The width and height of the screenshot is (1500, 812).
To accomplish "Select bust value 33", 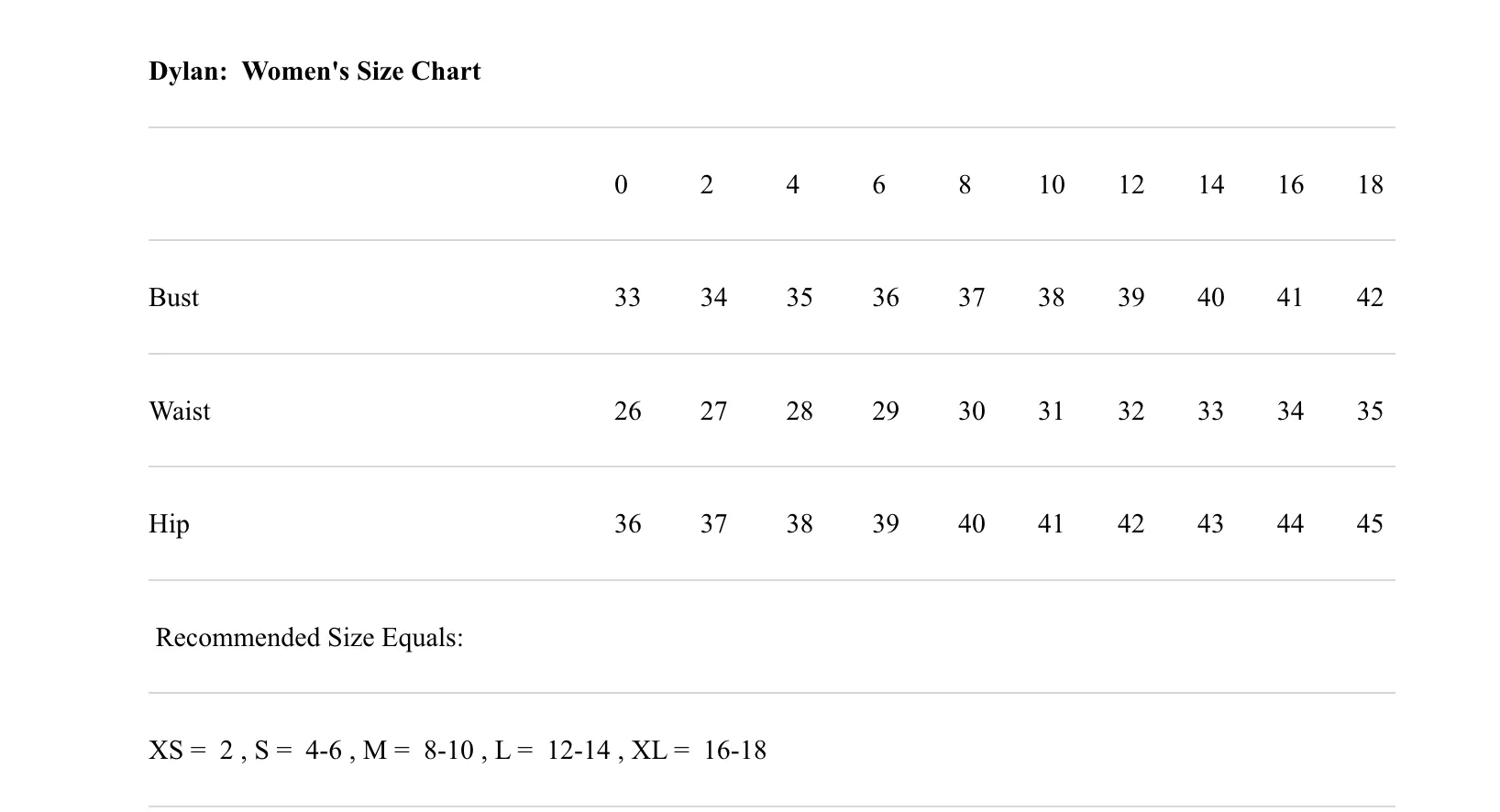I will coord(627,298).
